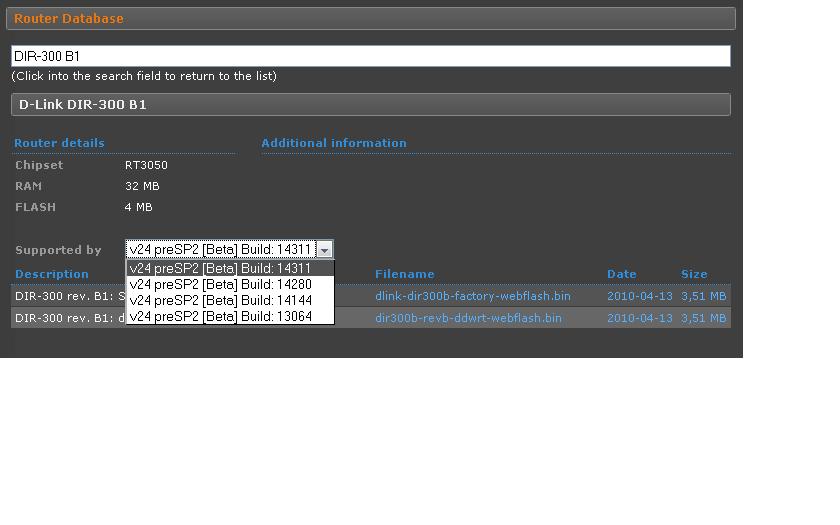The width and height of the screenshot is (840, 525).
Task: Click the 4 MB FLASH value
Action: pos(138,207)
